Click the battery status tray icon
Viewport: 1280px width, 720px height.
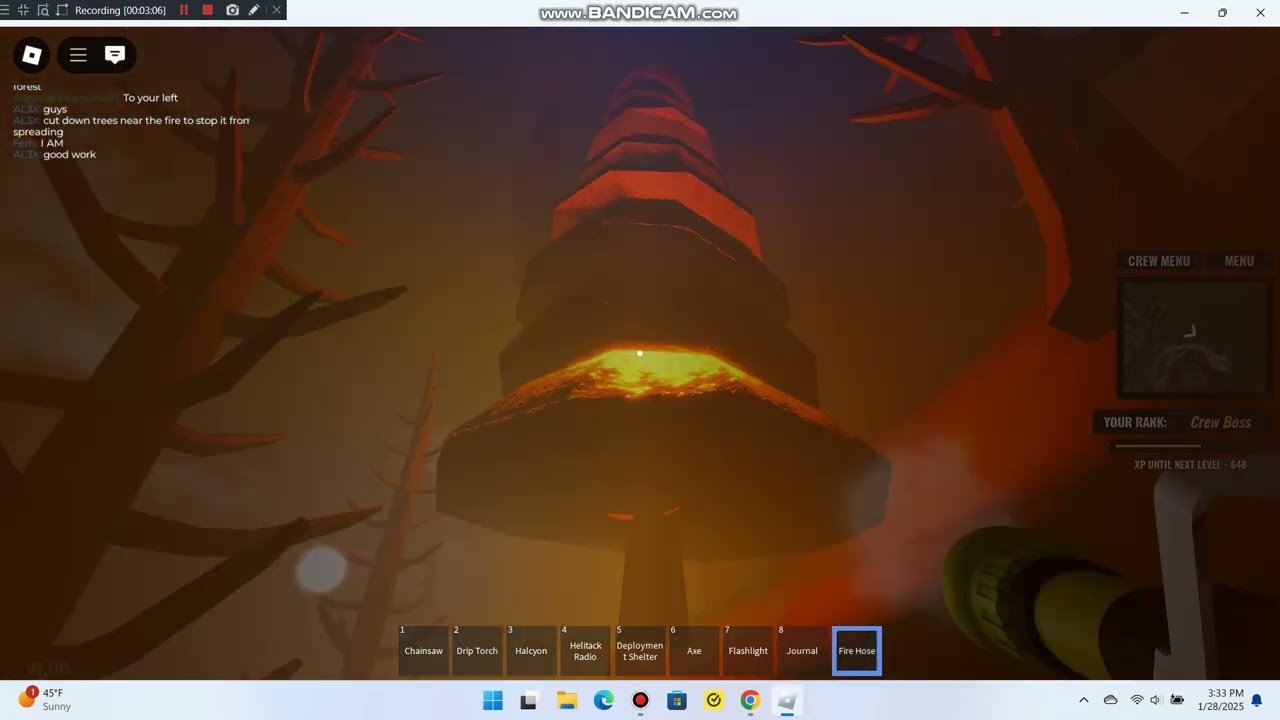1177,700
